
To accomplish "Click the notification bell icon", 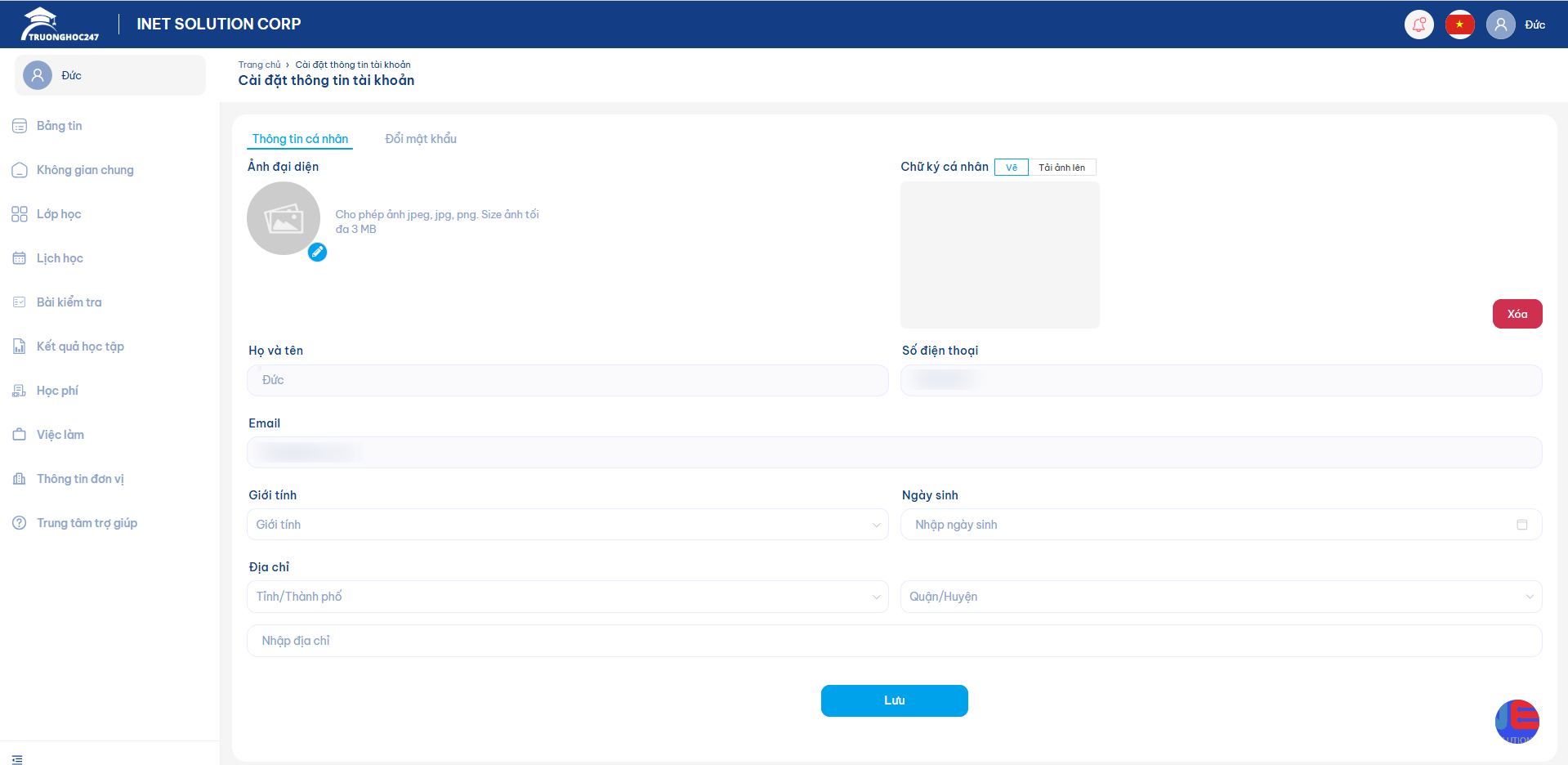I will [x=1418, y=25].
